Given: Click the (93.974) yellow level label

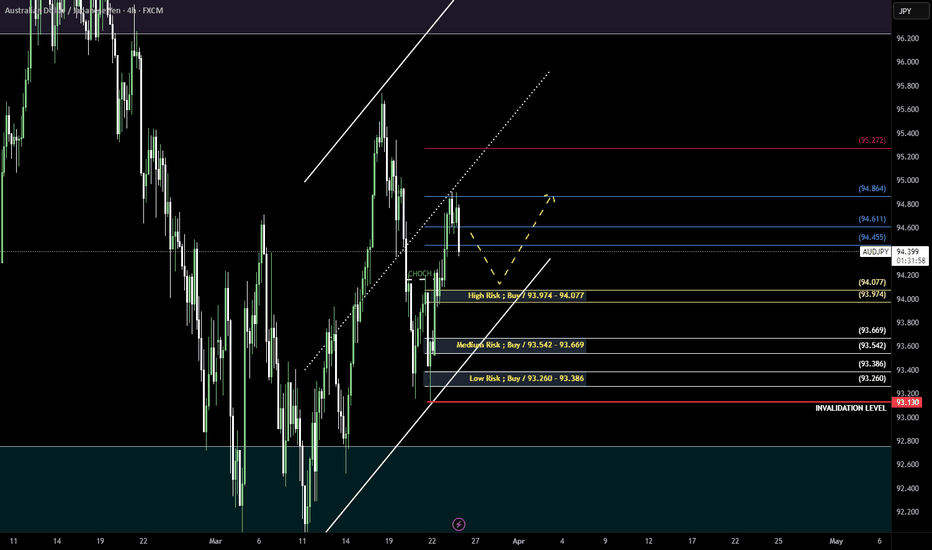Looking at the screenshot, I should (872, 294).
